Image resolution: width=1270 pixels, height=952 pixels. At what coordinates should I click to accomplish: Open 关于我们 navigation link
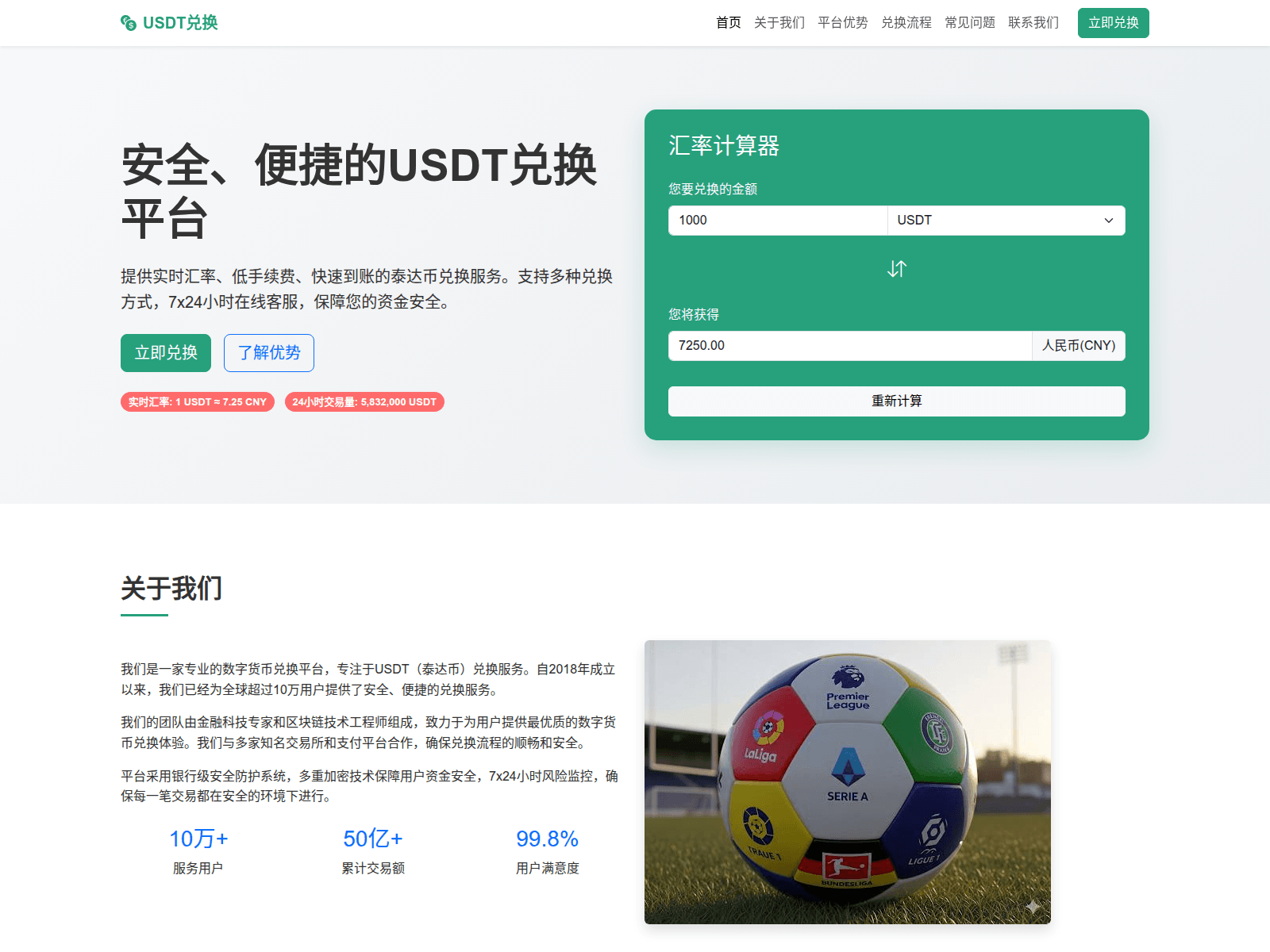coord(779,23)
